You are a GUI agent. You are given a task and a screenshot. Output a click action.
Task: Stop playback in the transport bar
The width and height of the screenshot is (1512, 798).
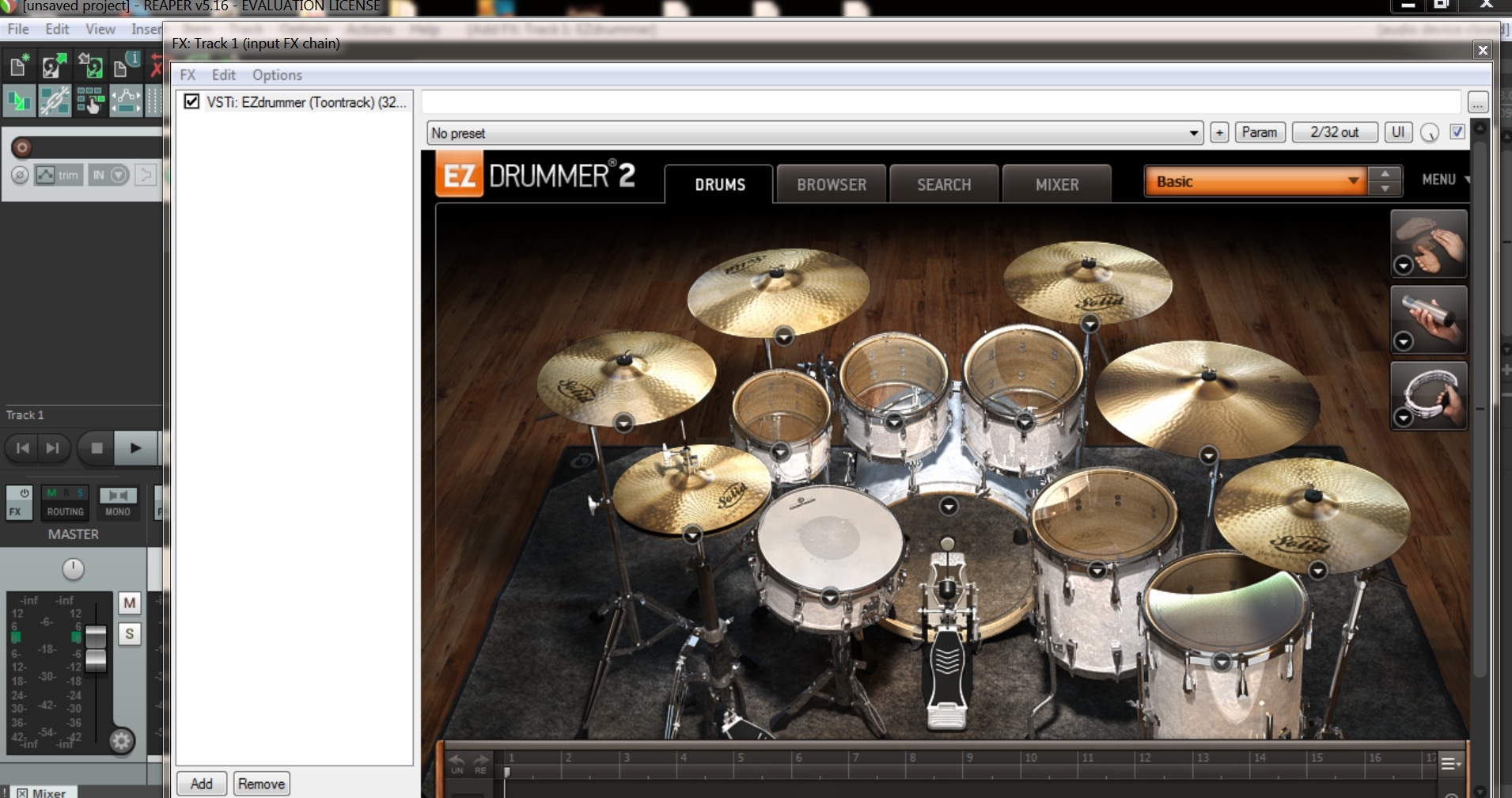pos(97,448)
